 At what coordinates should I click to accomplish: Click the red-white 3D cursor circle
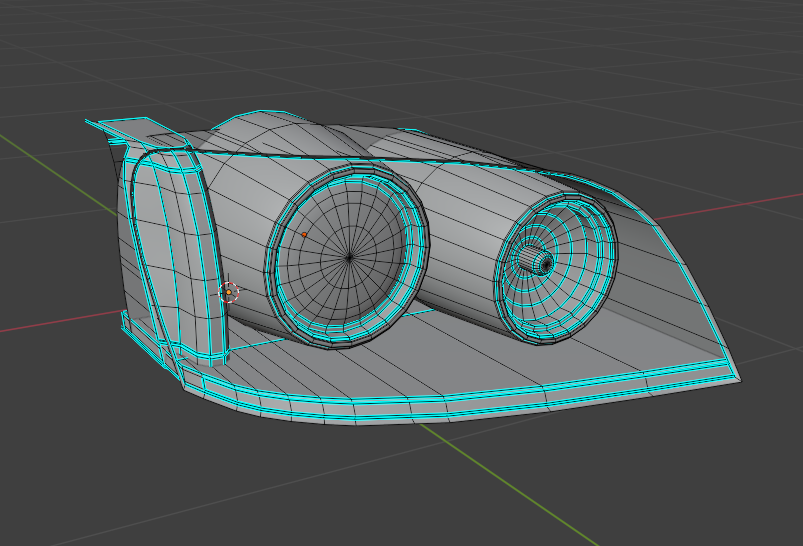(x=229, y=292)
